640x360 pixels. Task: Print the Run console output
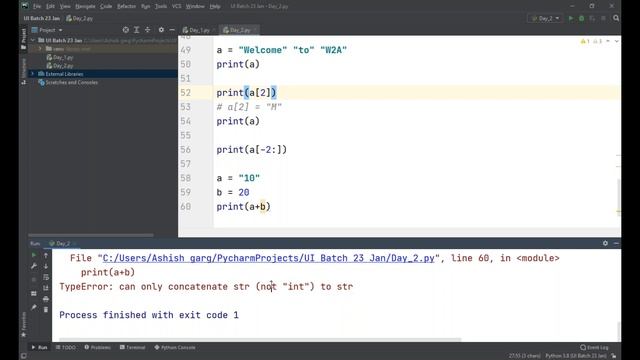click(x=46, y=299)
